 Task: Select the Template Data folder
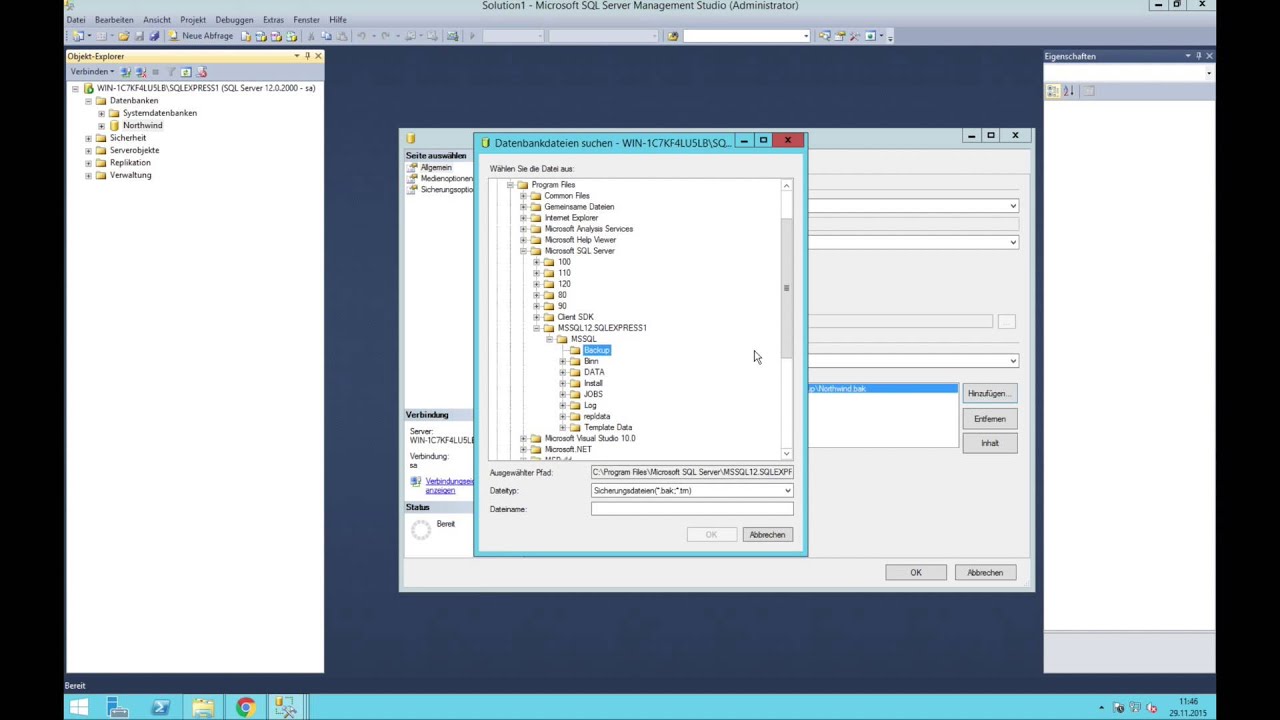click(x=607, y=427)
